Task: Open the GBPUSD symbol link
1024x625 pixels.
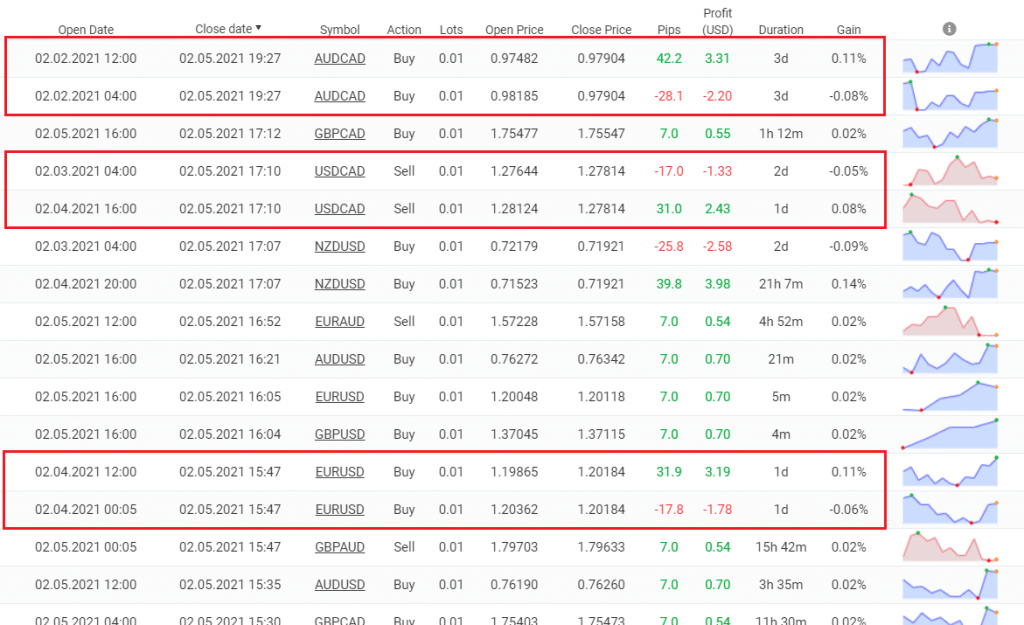Action: point(340,435)
